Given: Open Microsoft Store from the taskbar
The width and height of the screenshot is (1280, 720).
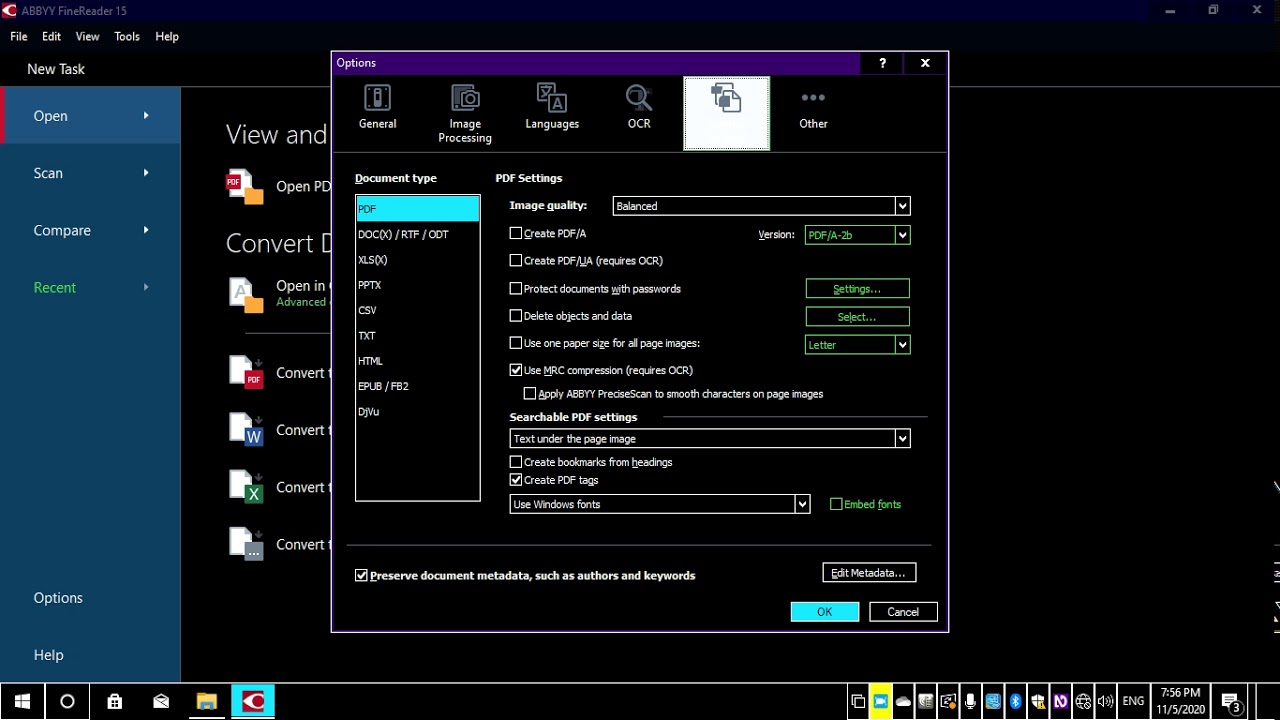Looking at the screenshot, I should tap(115, 701).
